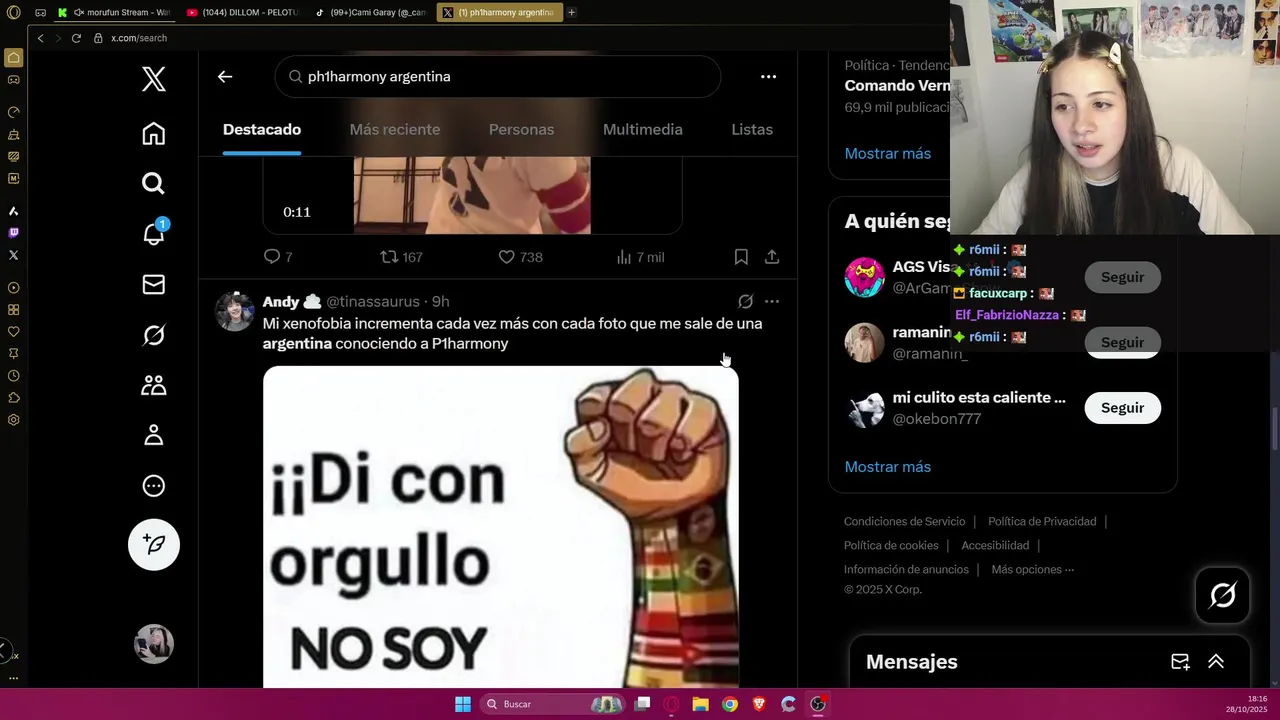The image size is (1280, 720).
Task: Click the search field 'ph1harmony argentina'
Action: (497, 76)
